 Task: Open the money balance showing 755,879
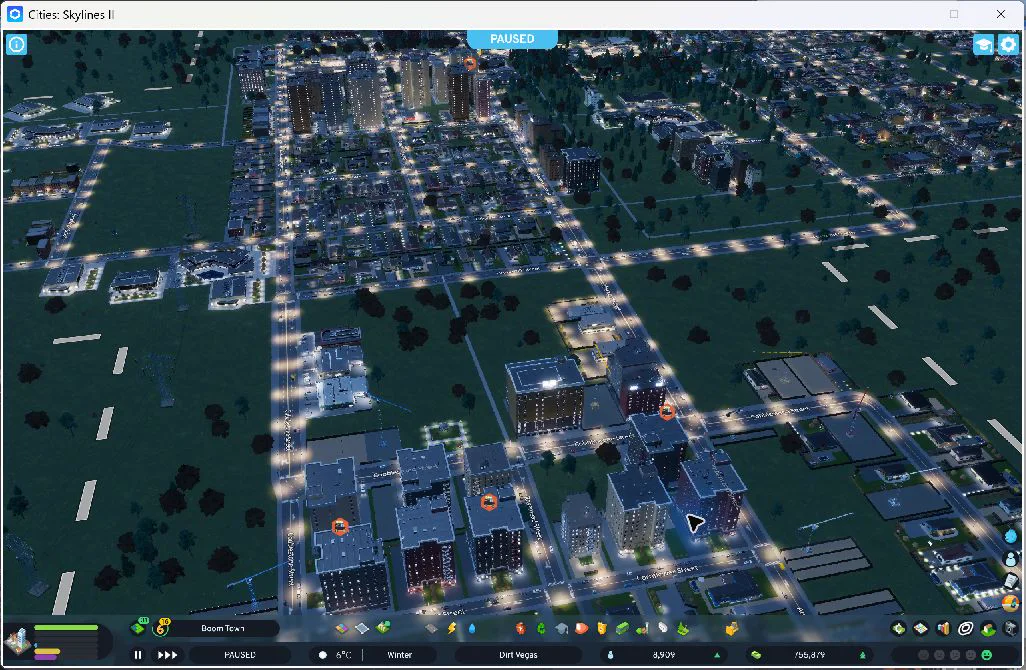(x=809, y=654)
